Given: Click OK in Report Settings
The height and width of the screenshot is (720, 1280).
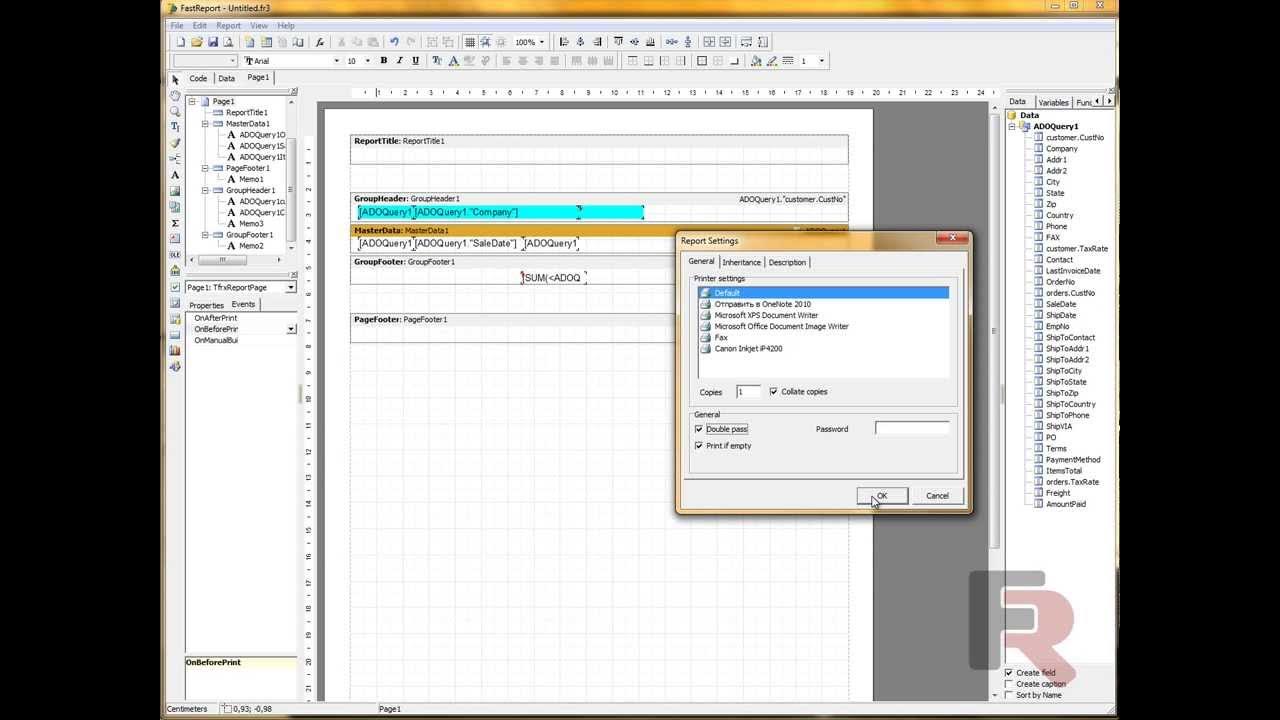Looking at the screenshot, I should point(882,496).
